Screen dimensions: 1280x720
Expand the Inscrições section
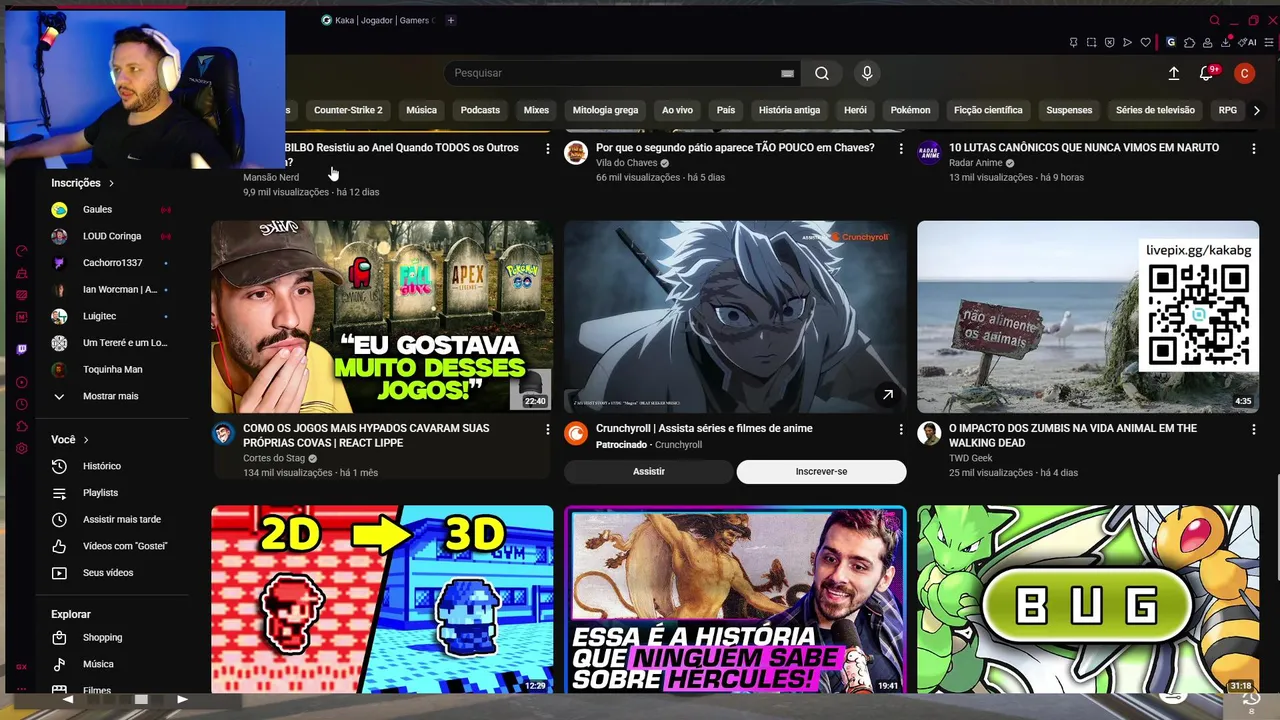point(83,183)
